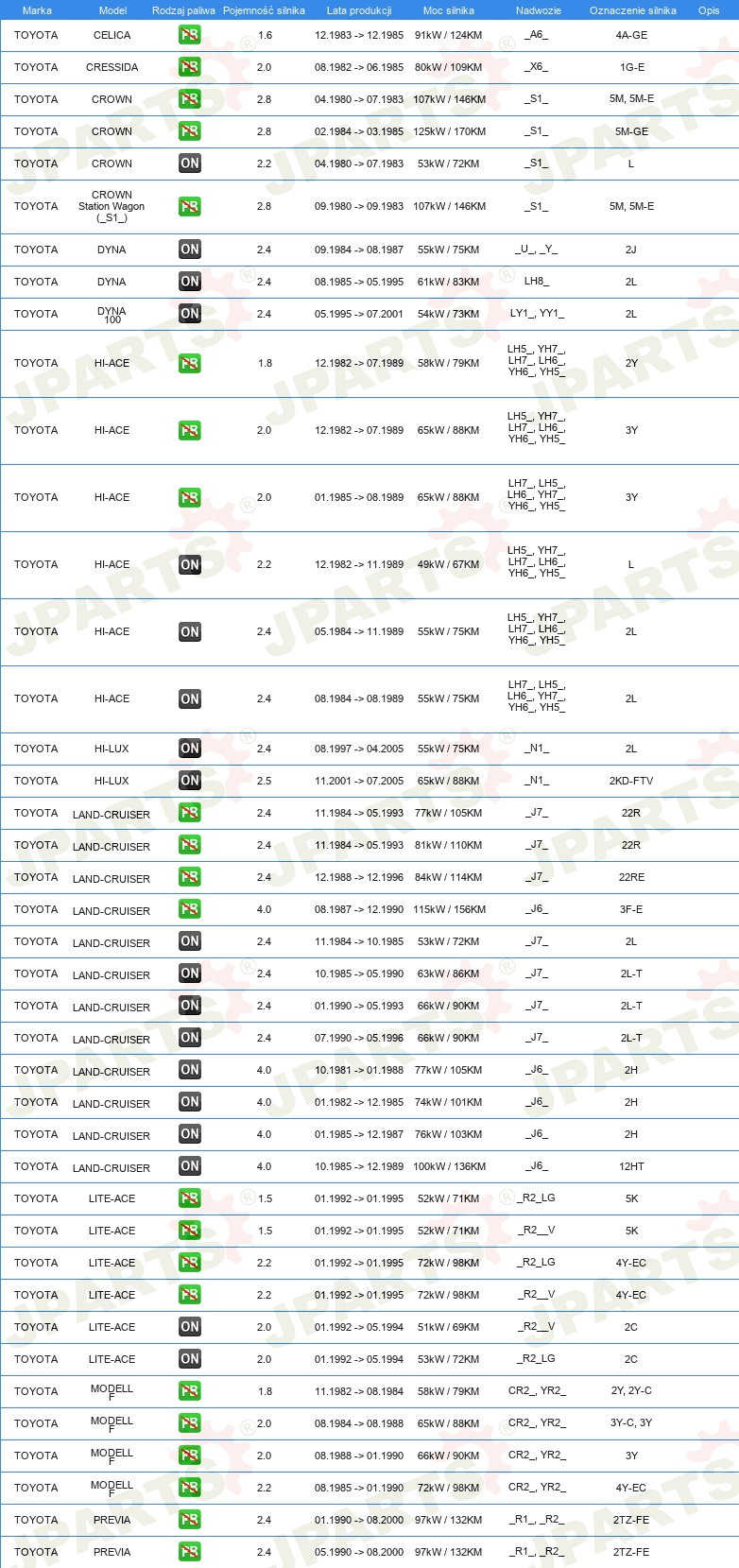Click the PB icon in the LAND-CRUISER 81kW / 110KM row
The height and width of the screenshot is (1568, 739).
point(190,845)
